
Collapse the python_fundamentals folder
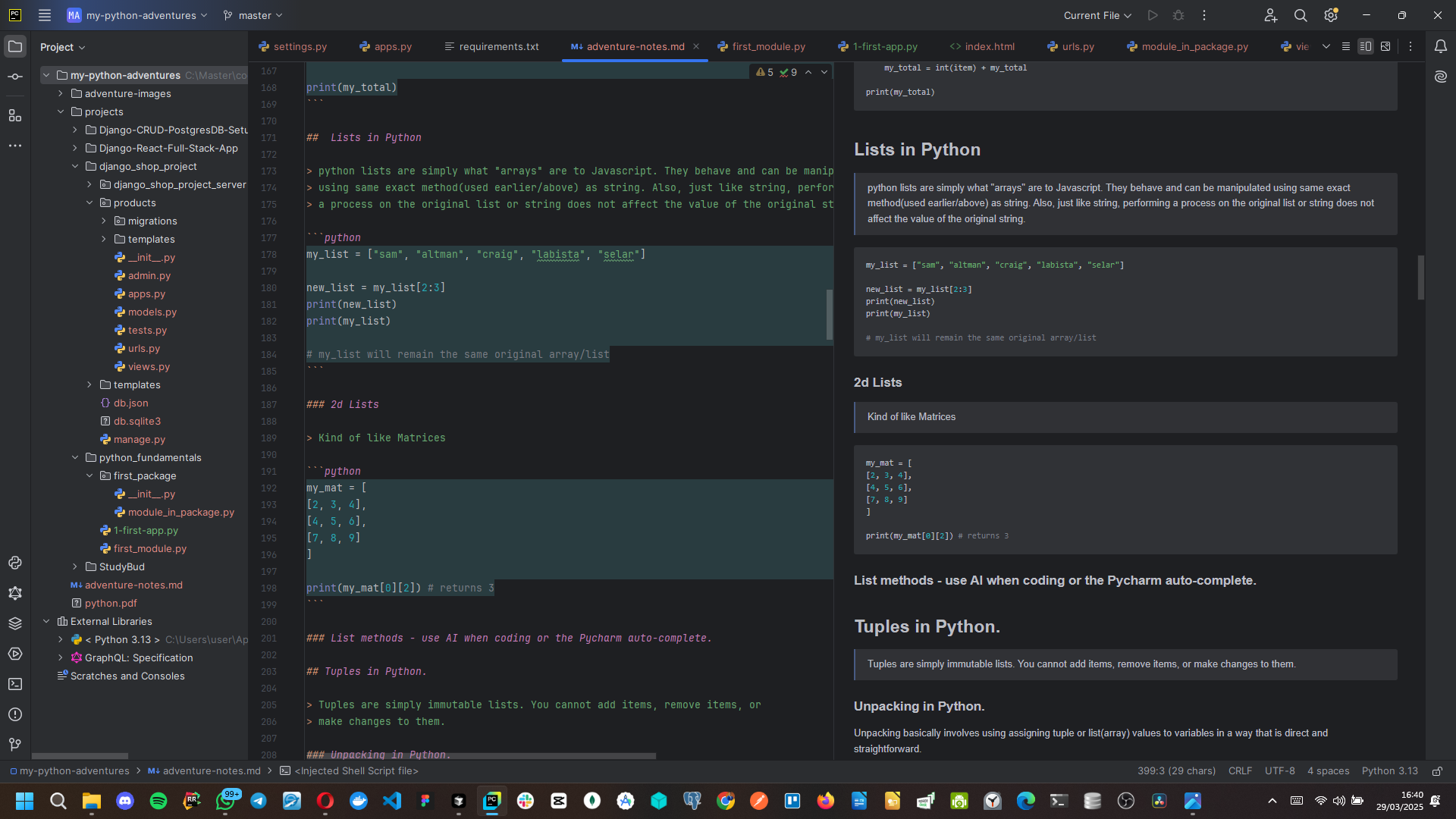[75, 457]
